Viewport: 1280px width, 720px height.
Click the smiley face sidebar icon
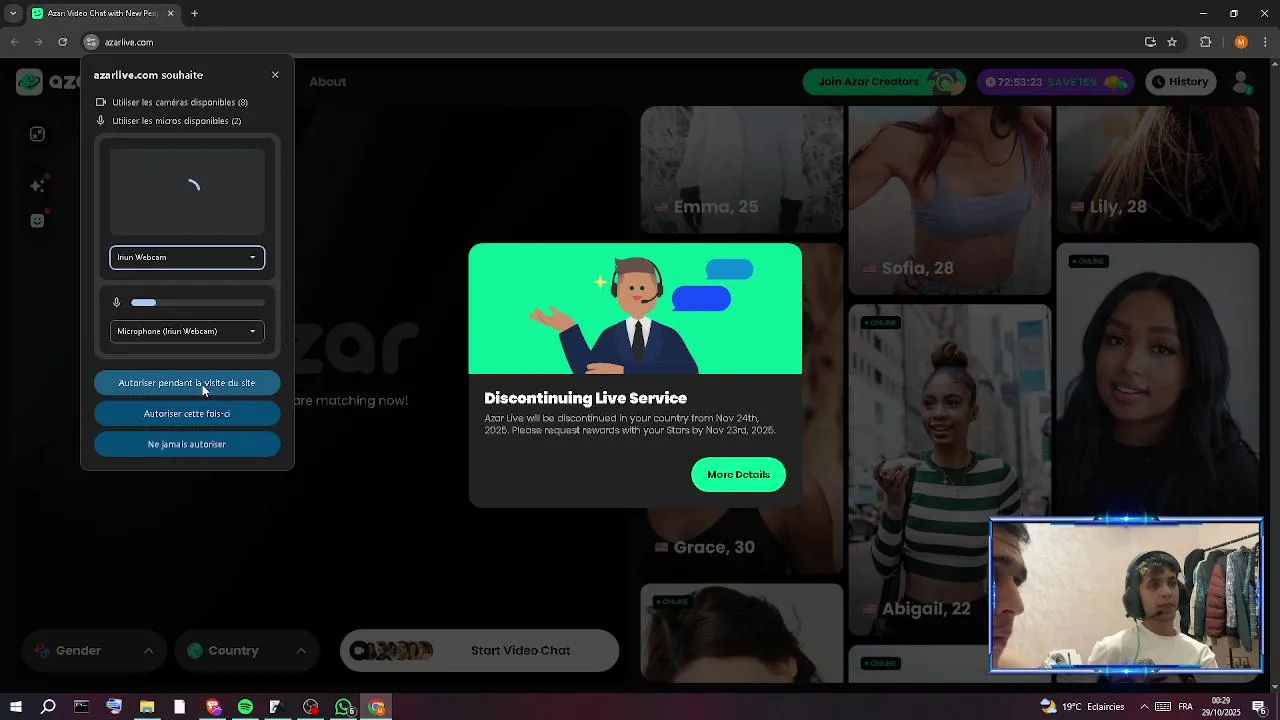37,220
